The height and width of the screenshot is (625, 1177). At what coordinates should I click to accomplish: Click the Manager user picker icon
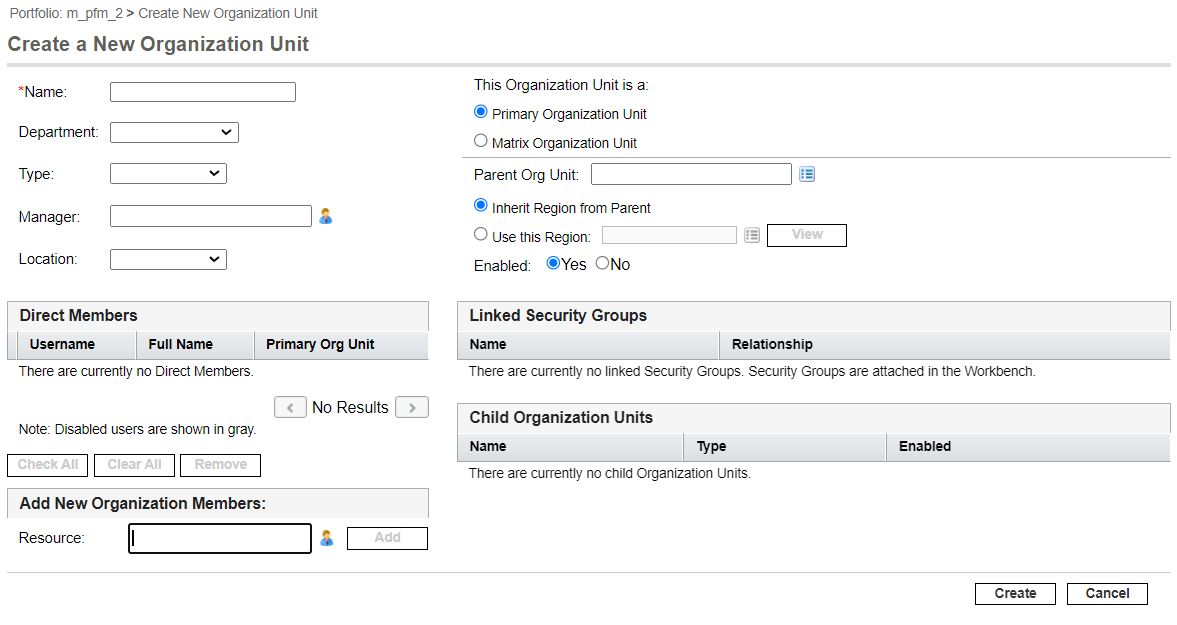326,216
